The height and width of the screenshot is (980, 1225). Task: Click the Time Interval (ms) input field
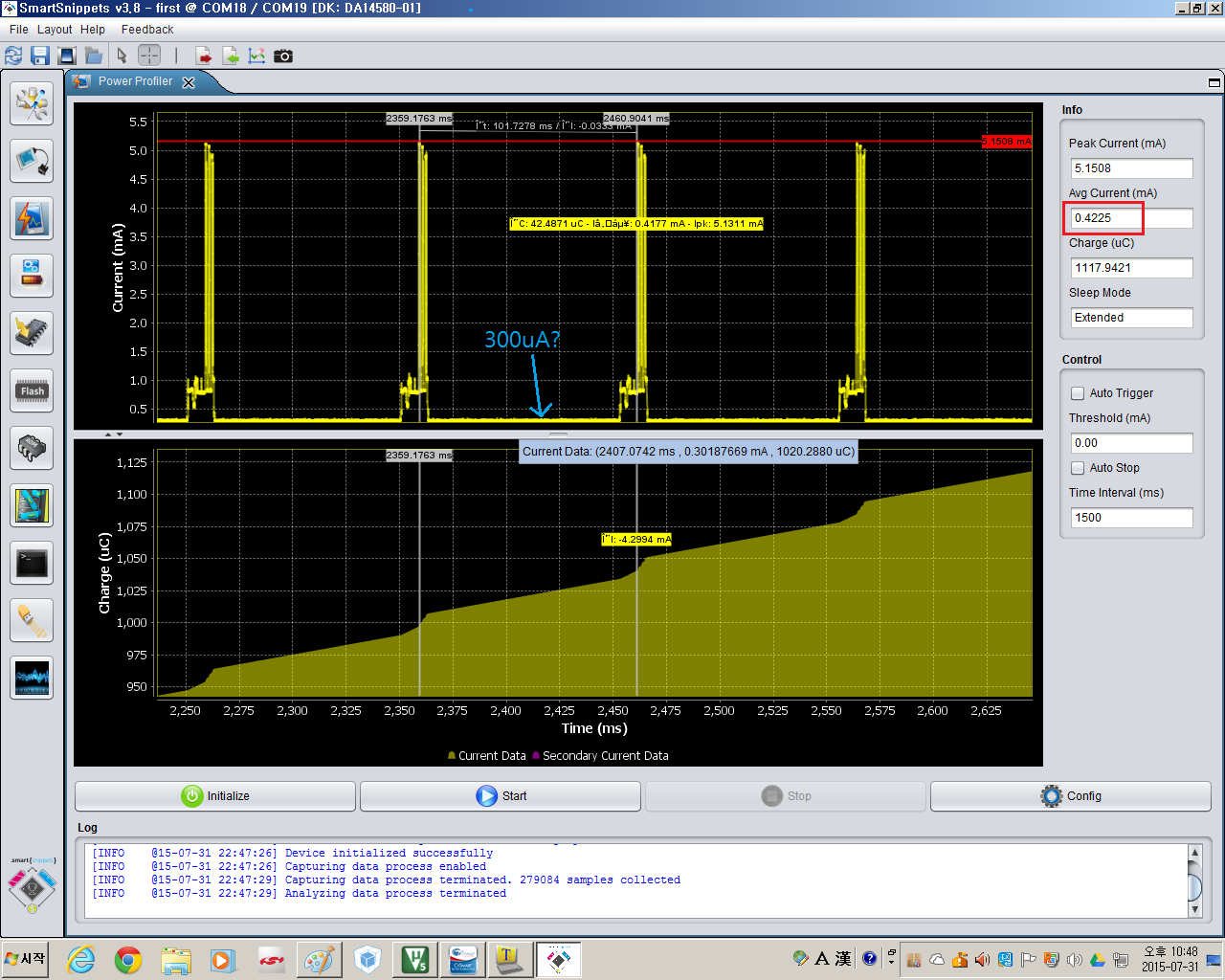tap(1131, 518)
